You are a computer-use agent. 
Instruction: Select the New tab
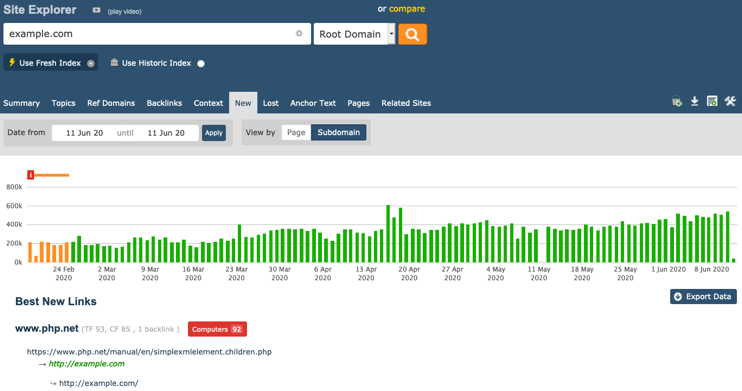[243, 103]
